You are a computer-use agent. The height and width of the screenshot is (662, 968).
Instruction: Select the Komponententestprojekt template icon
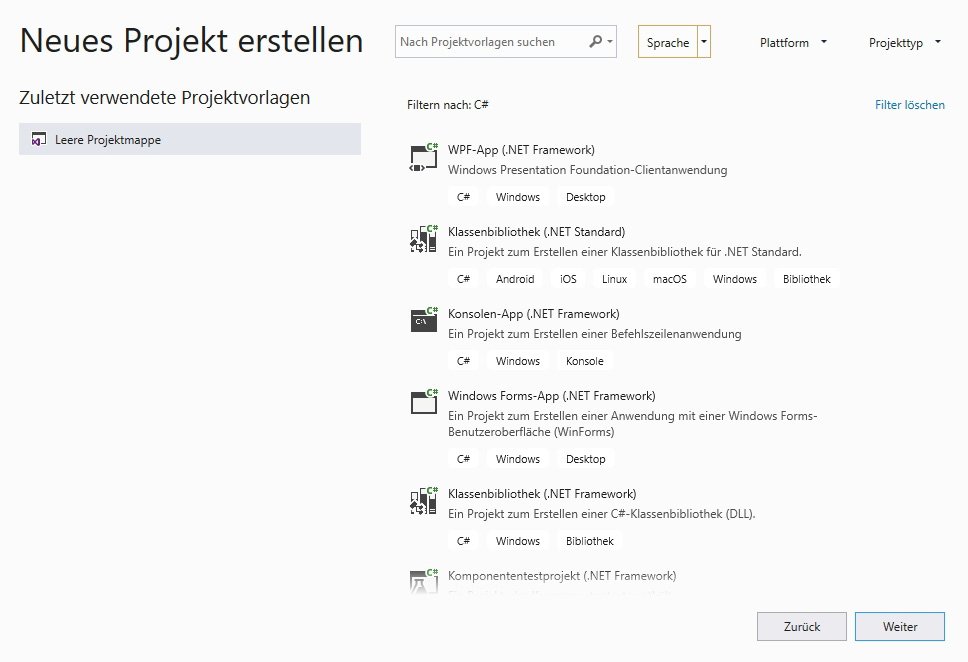click(422, 582)
